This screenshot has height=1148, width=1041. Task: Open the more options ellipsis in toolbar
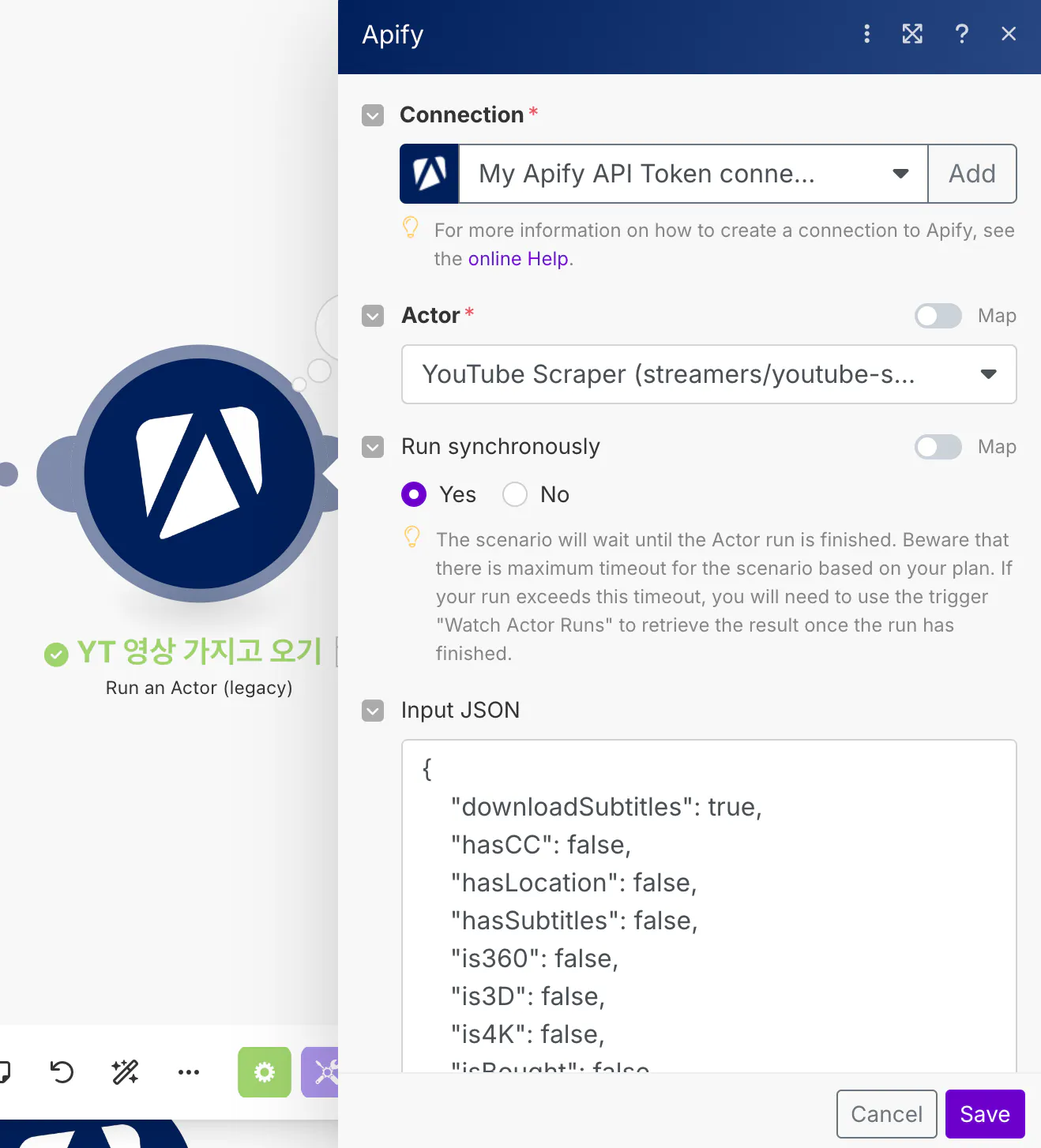189,1072
